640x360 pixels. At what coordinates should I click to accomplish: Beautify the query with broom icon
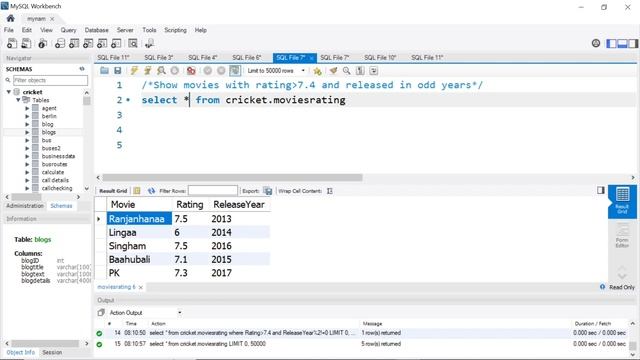[333, 71]
